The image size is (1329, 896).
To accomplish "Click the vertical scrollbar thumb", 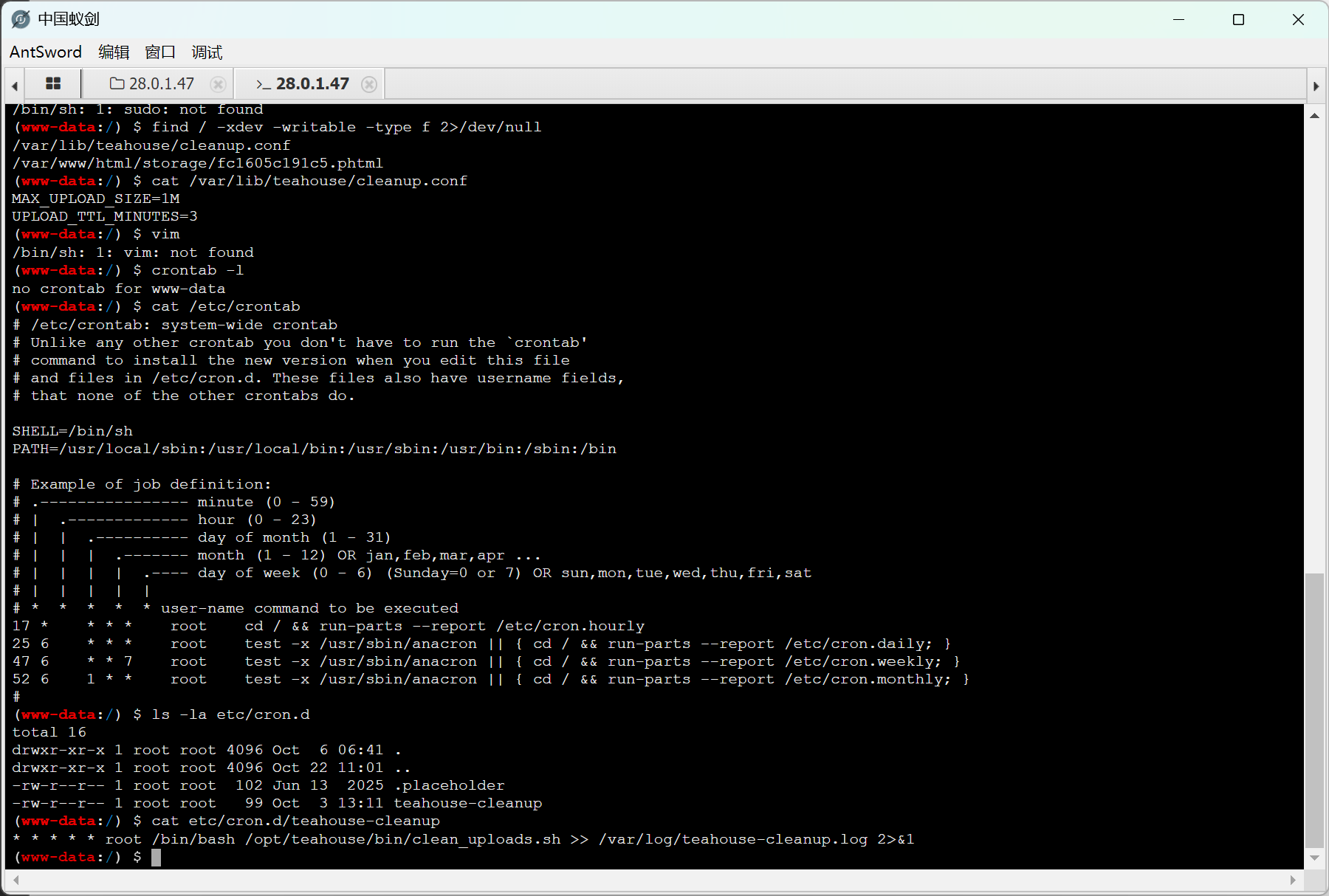I will click(x=1314, y=709).
